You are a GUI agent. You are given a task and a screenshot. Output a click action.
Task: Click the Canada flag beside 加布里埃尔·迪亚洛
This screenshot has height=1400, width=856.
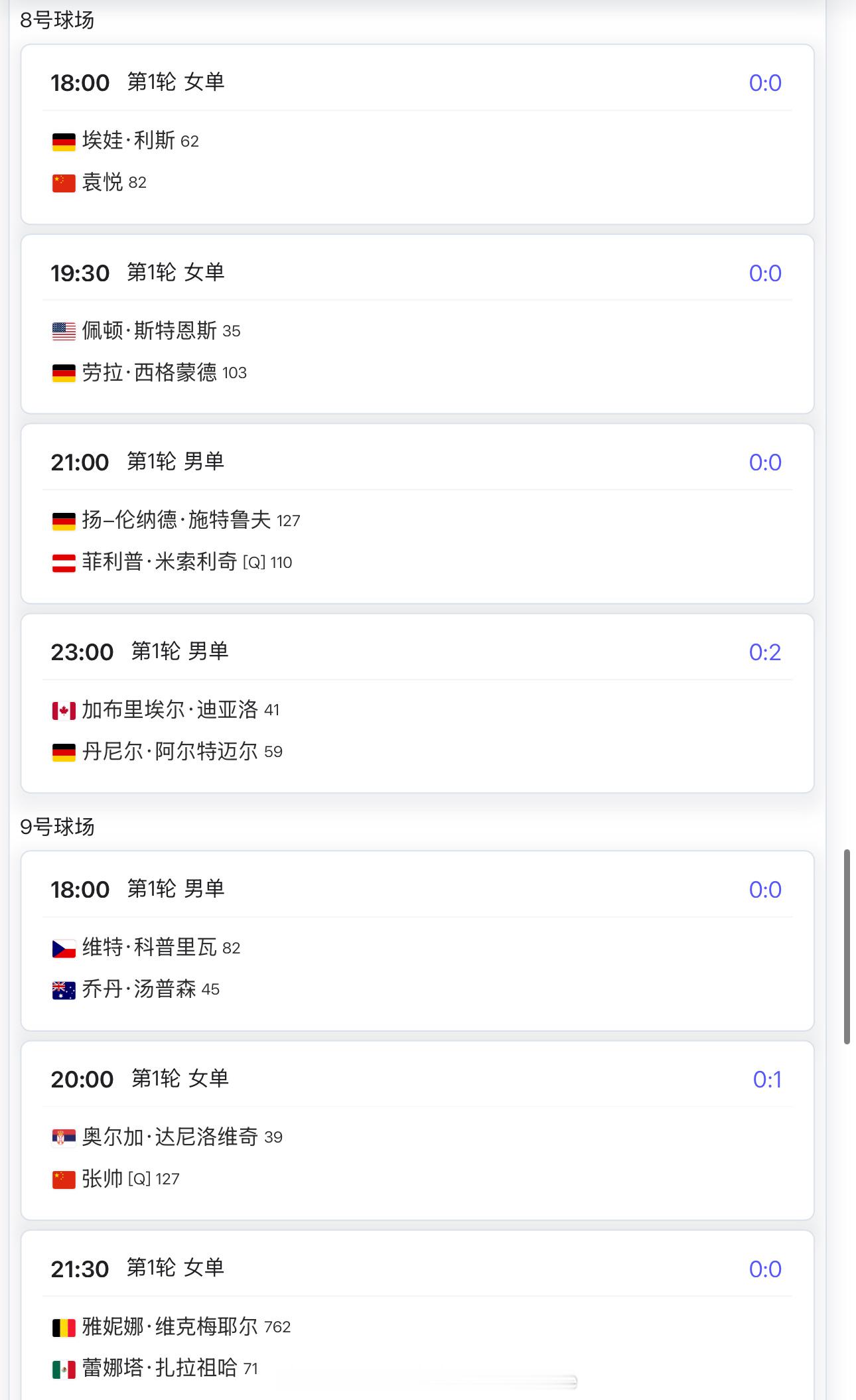64,711
